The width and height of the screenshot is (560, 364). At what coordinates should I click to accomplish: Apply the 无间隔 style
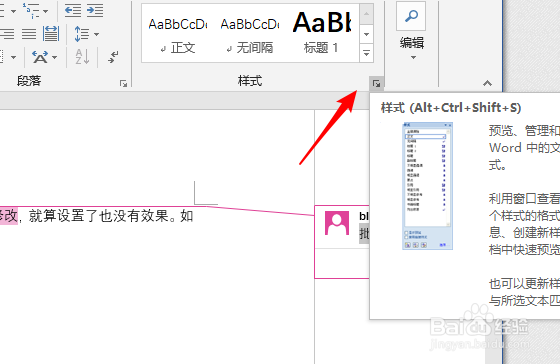point(250,33)
